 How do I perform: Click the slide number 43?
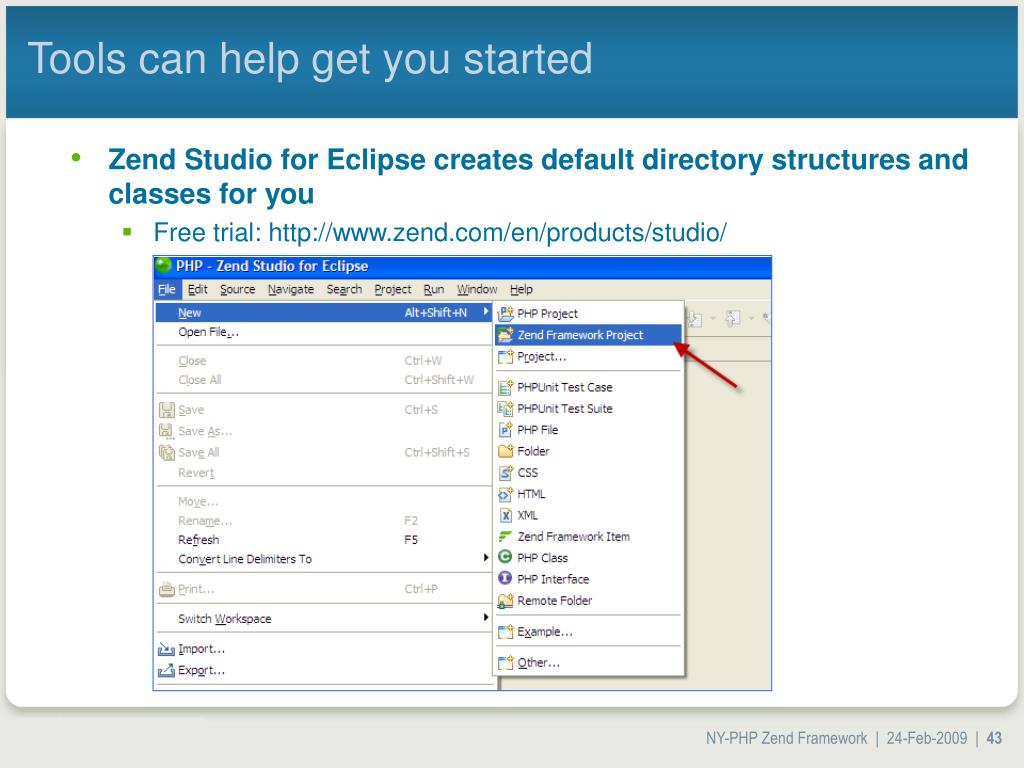994,739
